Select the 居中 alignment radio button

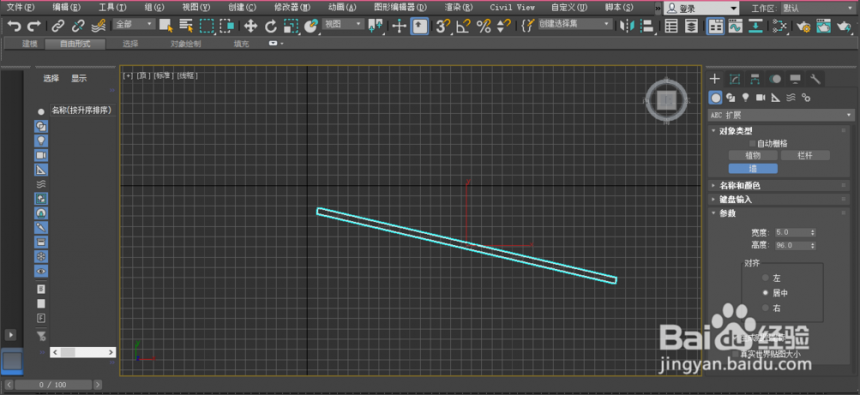point(766,293)
